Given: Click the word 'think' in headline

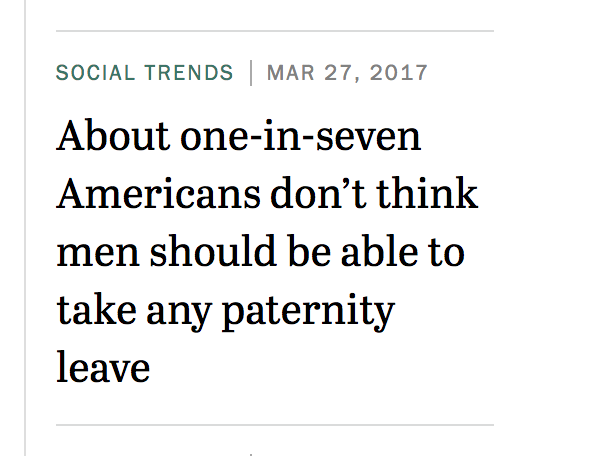Looking at the screenshot, I should click(x=427, y=193).
